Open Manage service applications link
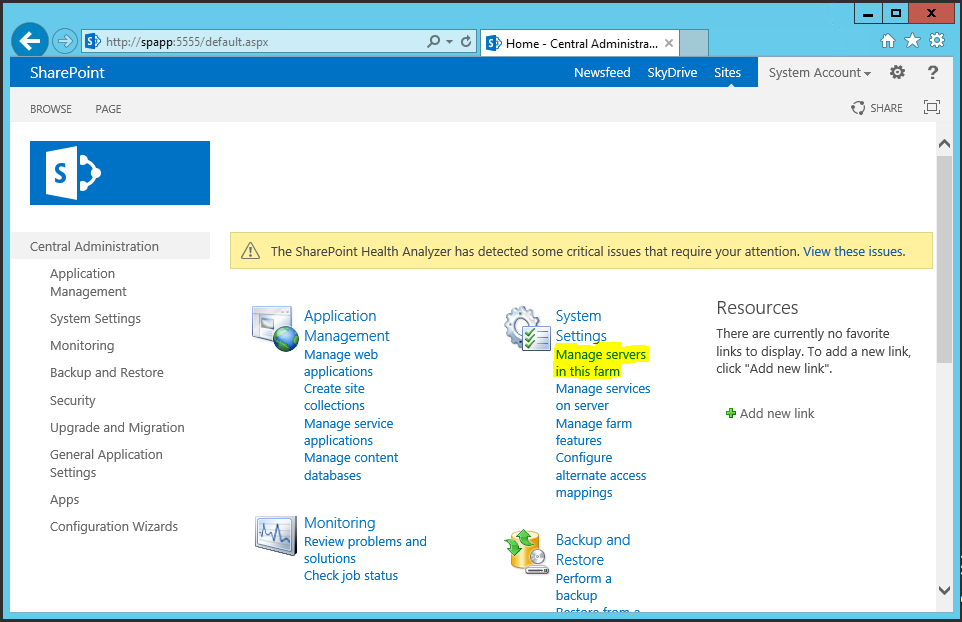The image size is (962, 622). (x=348, y=432)
